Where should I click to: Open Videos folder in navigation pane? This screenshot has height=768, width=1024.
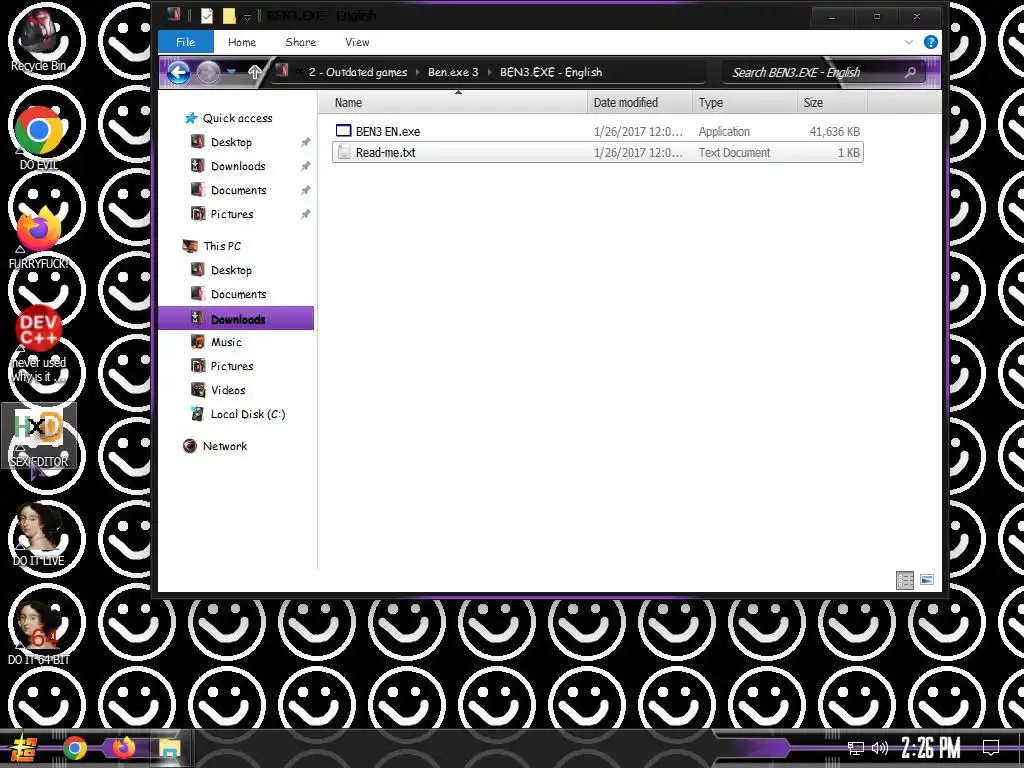point(219,390)
